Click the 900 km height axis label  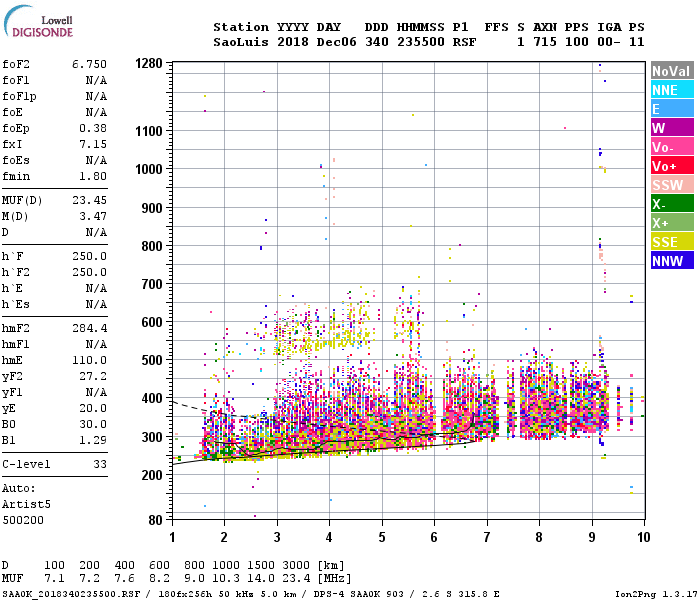tap(152, 208)
